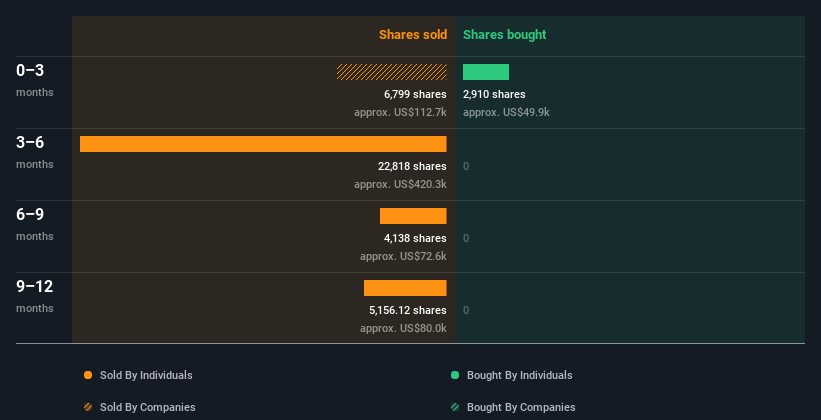Select the Bought By Individuals legend label
The image size is (821, 420).
click(x=519, y=375)
